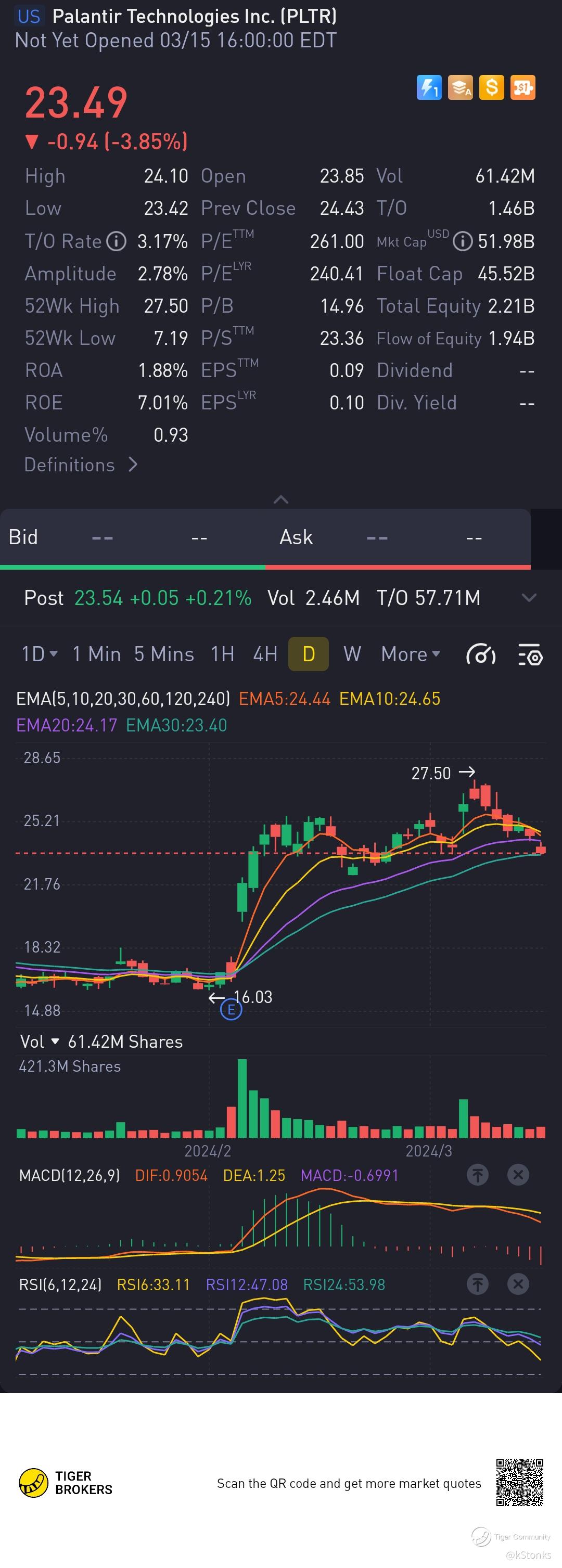Tap the EMA30:23.40 value
562x1568 pixels.
(x=176, y=726)
